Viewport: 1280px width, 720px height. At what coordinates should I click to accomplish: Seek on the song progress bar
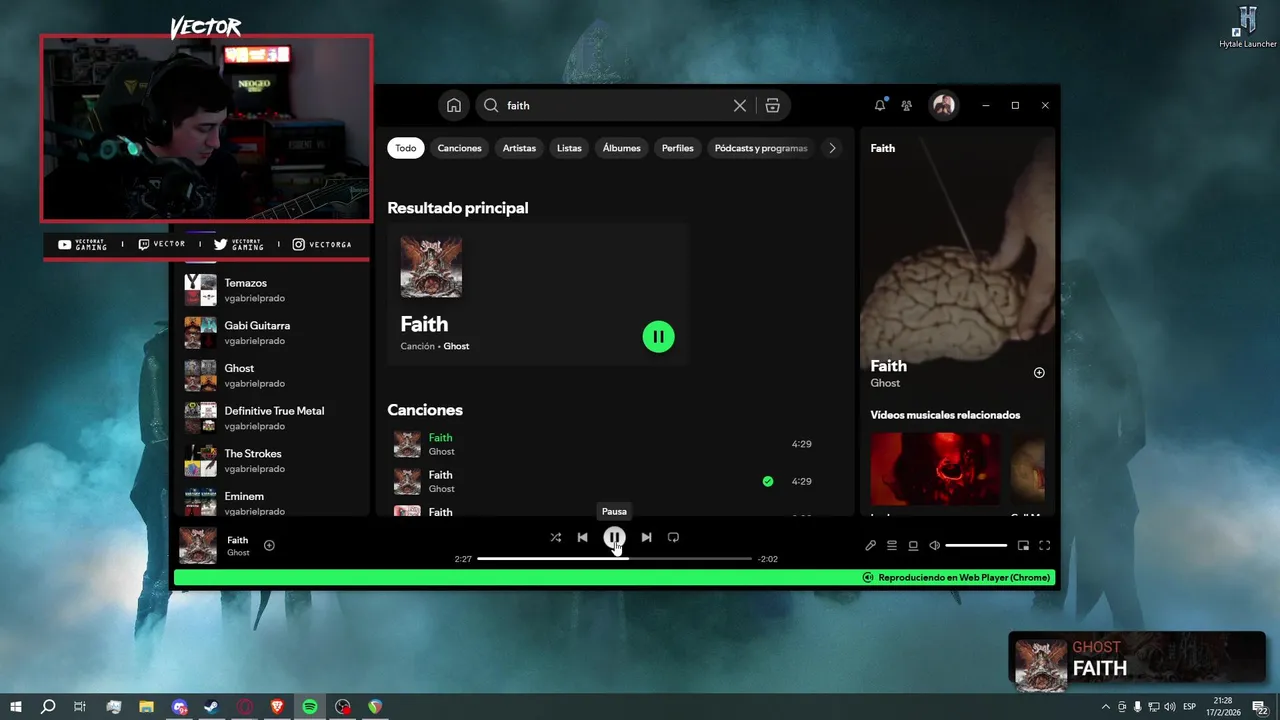coord(614,558)
